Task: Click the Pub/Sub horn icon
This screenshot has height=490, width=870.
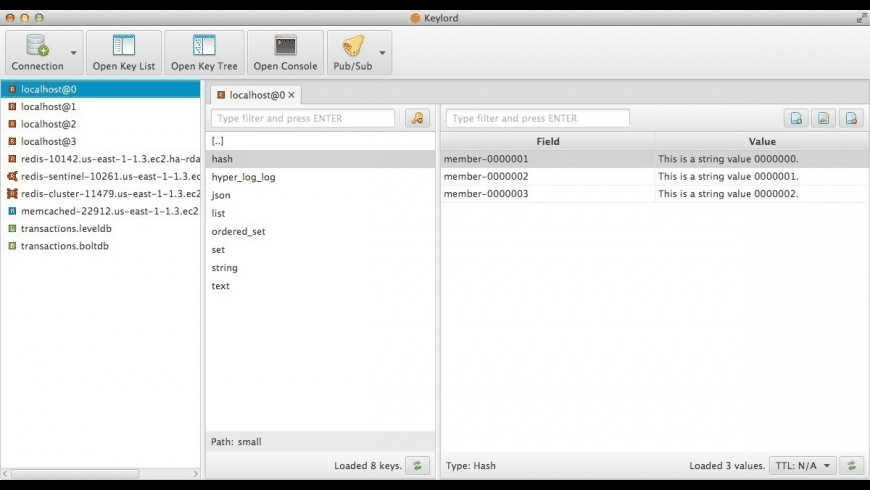Action: (x=353, y=46)
